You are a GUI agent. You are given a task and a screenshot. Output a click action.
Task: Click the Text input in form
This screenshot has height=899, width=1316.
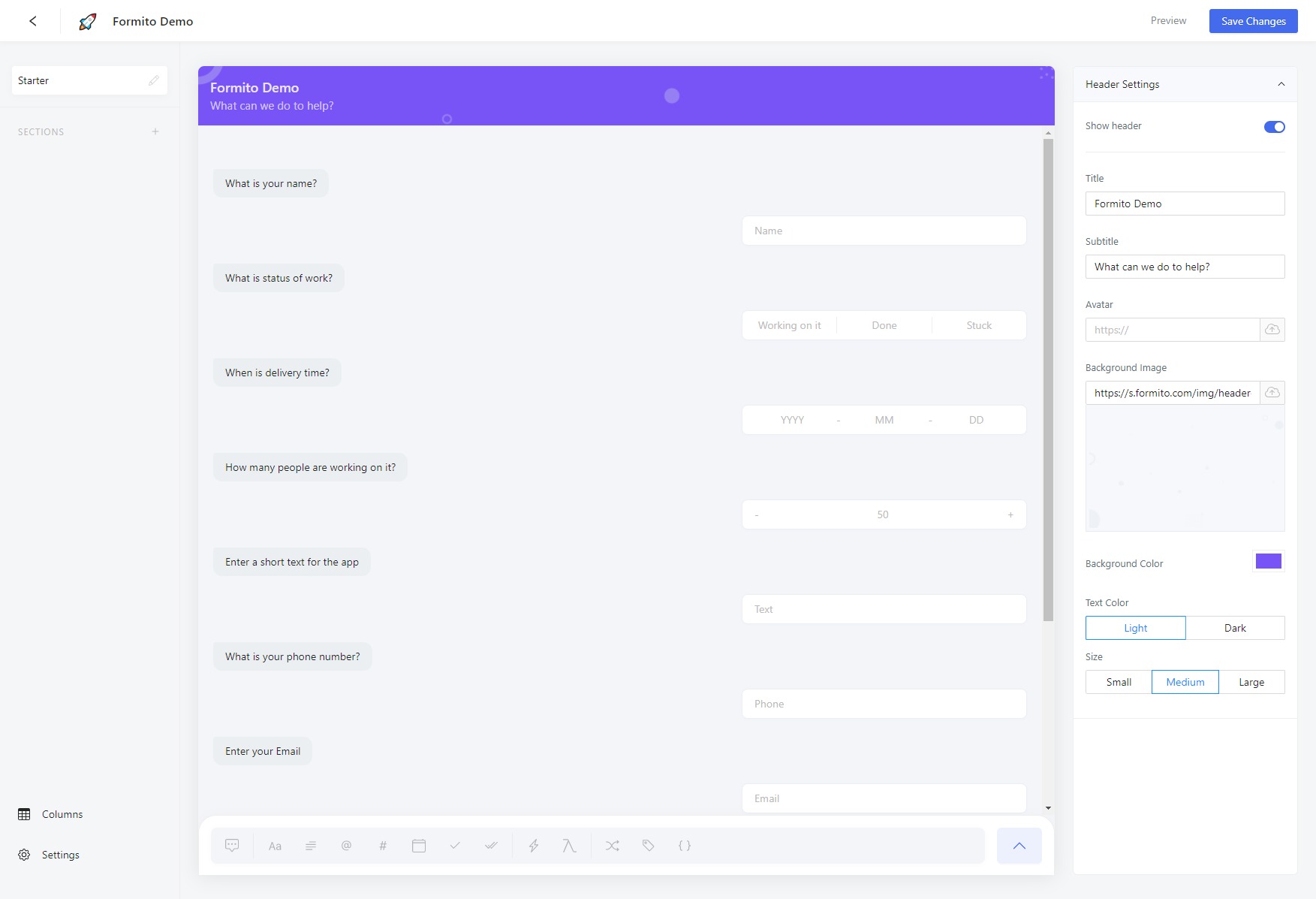[x=884, y=609]
